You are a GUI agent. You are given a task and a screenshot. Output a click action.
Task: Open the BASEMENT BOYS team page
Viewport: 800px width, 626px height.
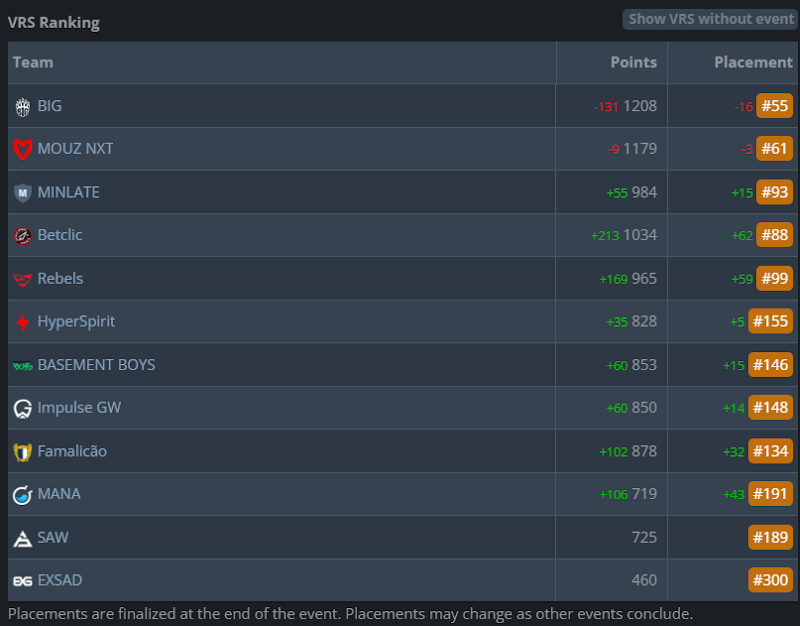pos(96,365)
